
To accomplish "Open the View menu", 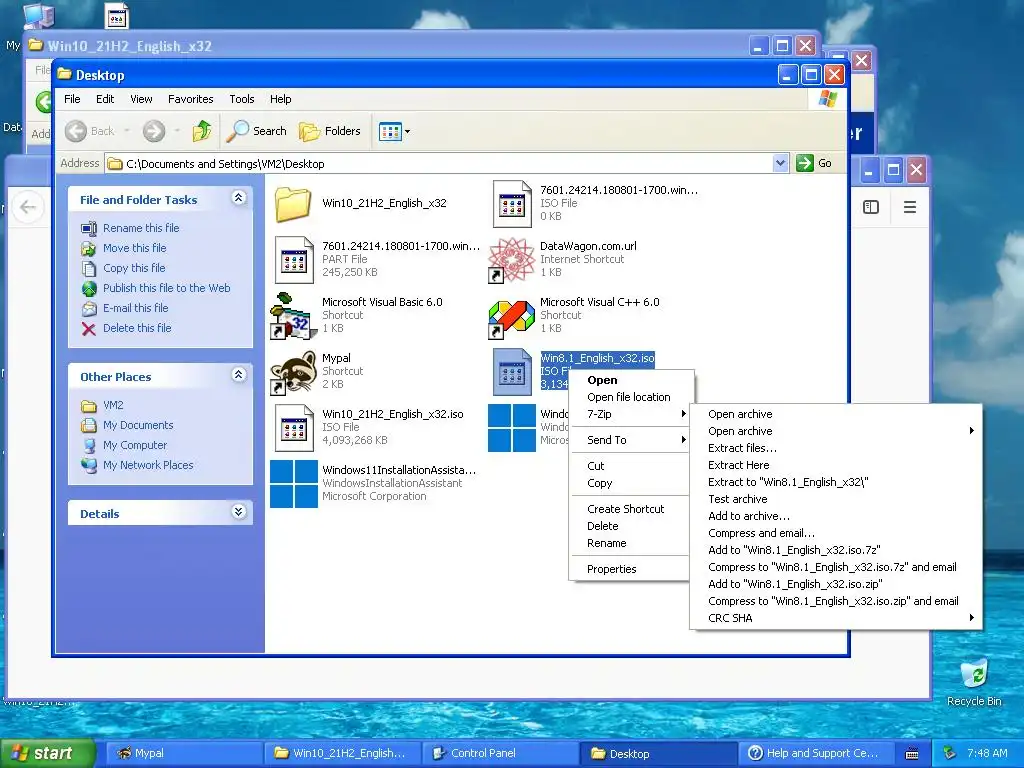I will tap(141, 99).
